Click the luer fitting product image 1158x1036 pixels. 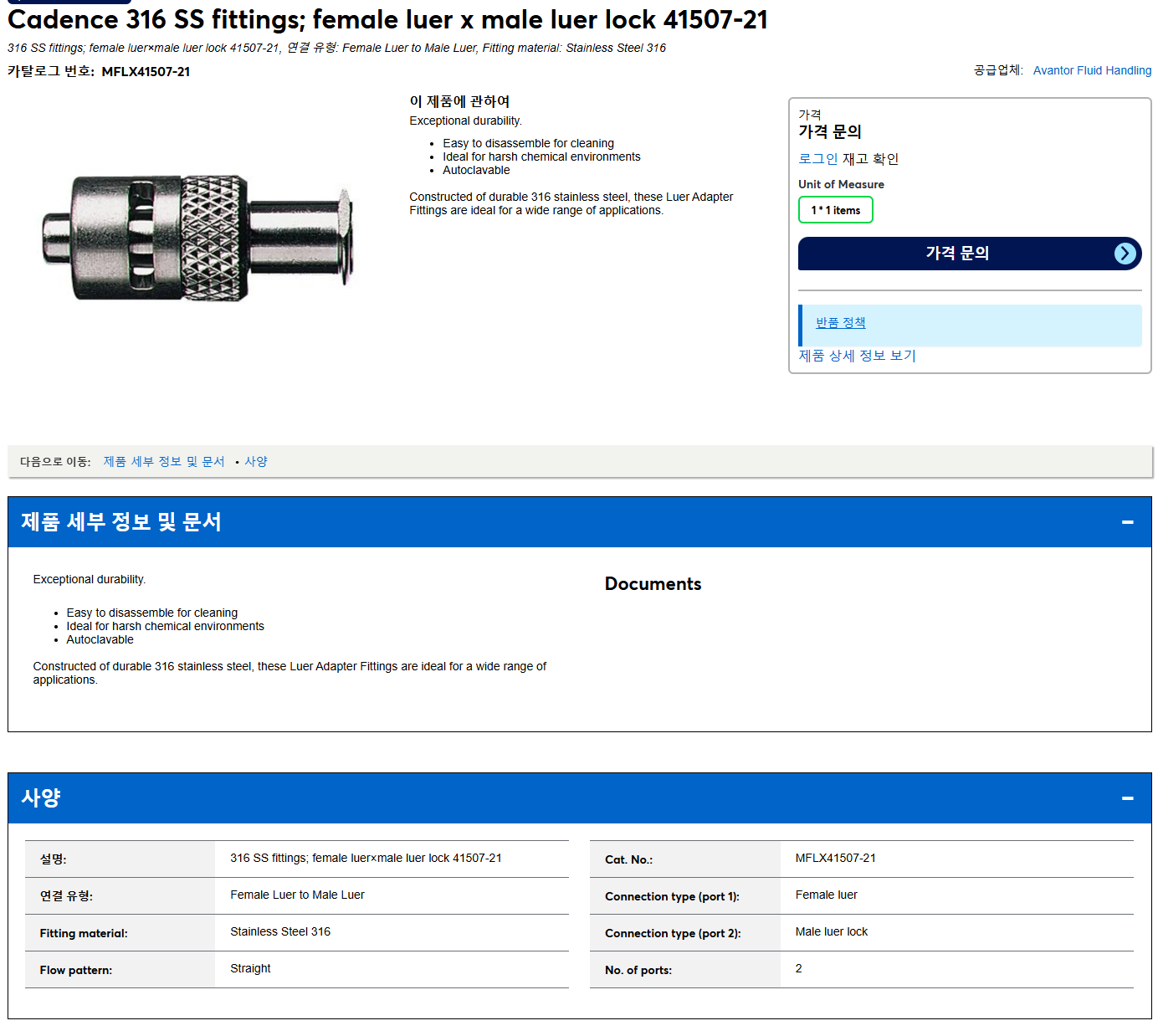[x=197, y=238]
